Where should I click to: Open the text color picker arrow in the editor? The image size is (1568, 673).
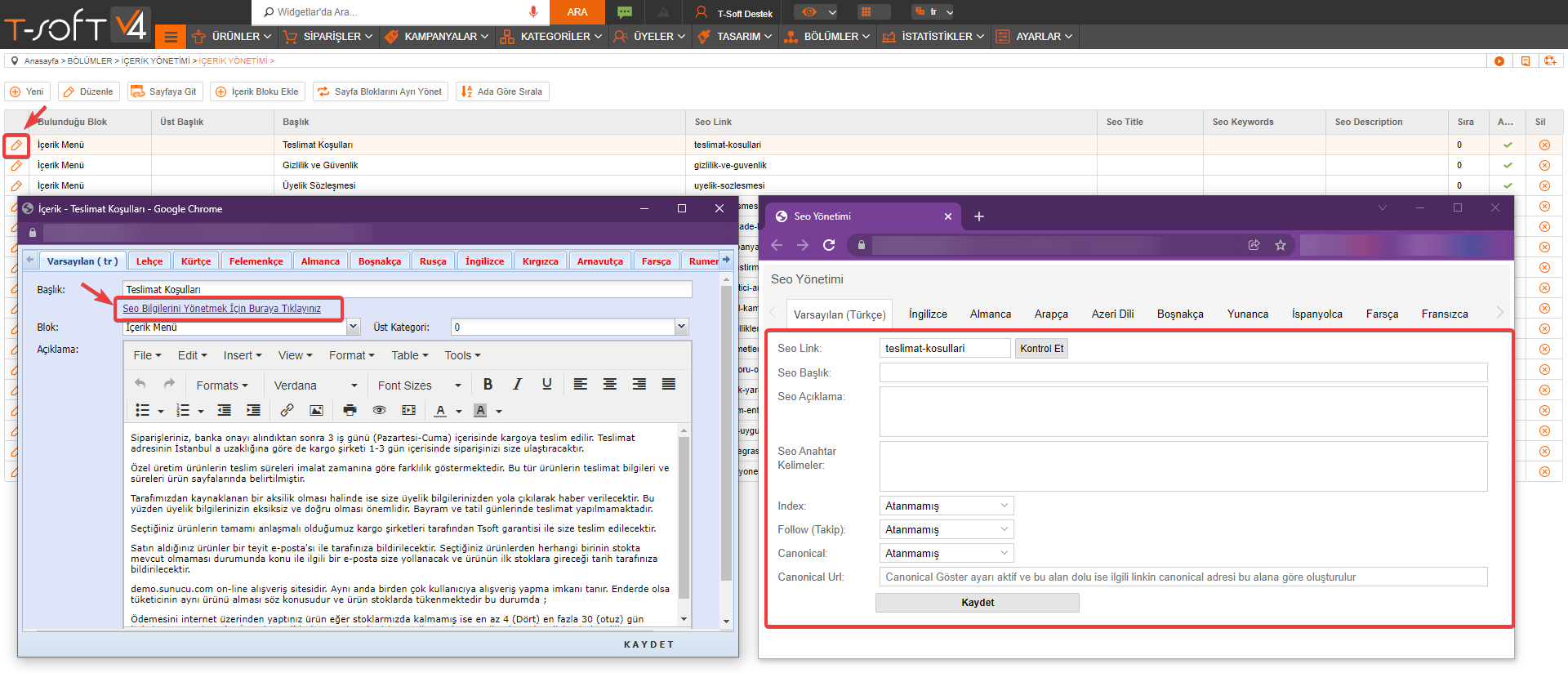[459, 411]
